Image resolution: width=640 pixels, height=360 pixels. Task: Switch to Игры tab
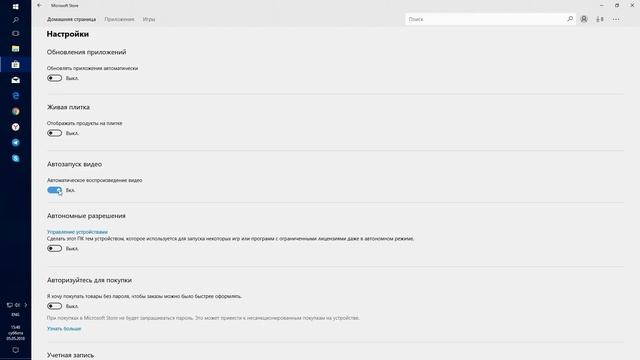(x=149, y=19)
